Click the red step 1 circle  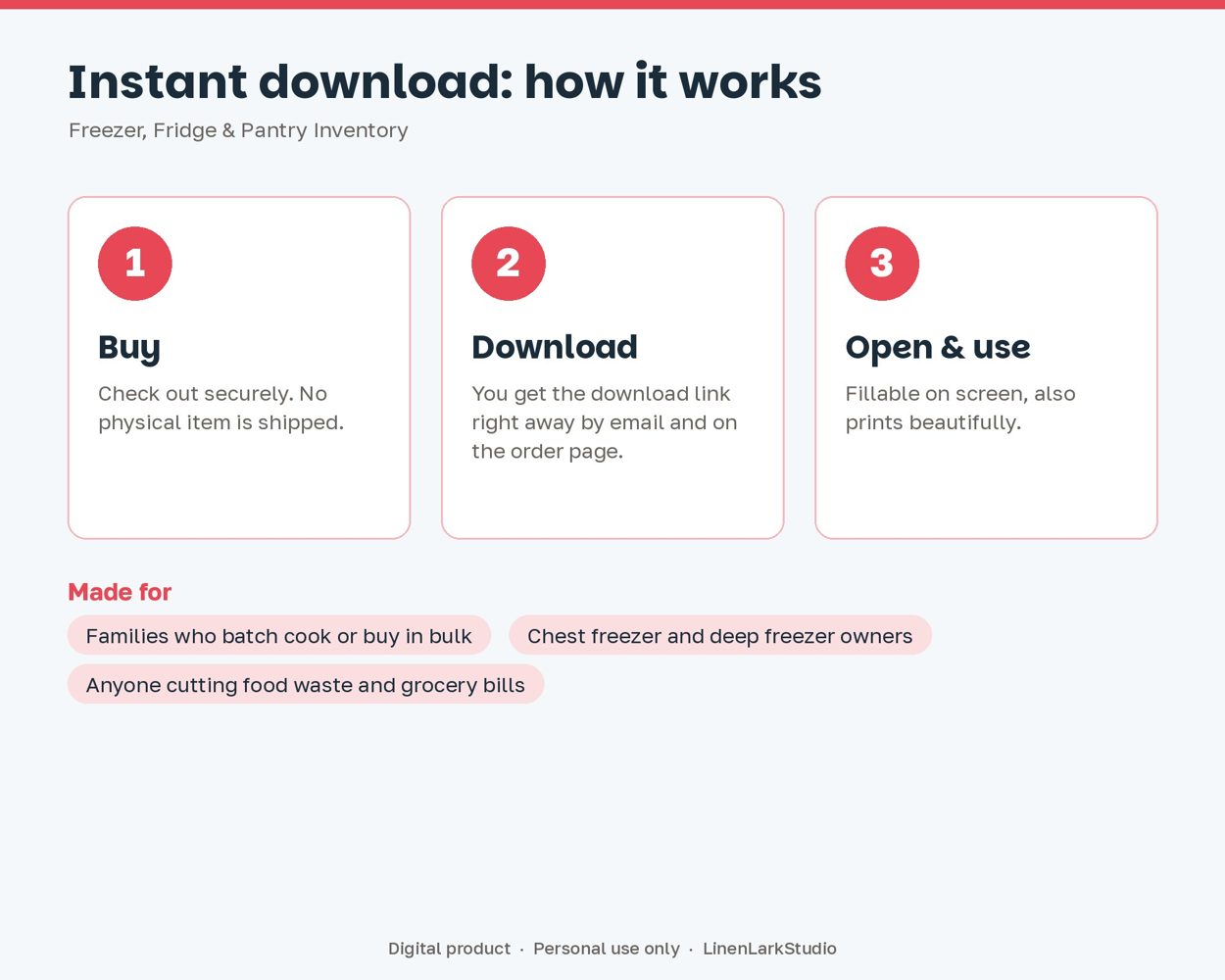pyautogui.click(x=135, y=264)
